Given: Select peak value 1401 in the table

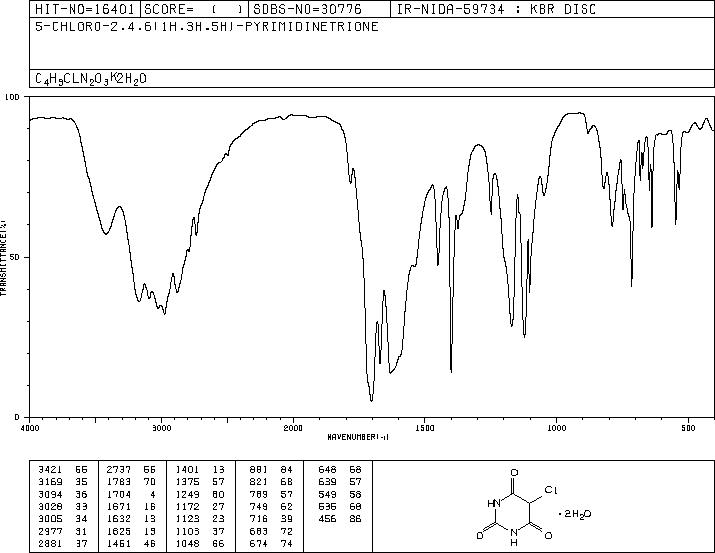Looking at the screenshot, I should (x=187, y=470).
